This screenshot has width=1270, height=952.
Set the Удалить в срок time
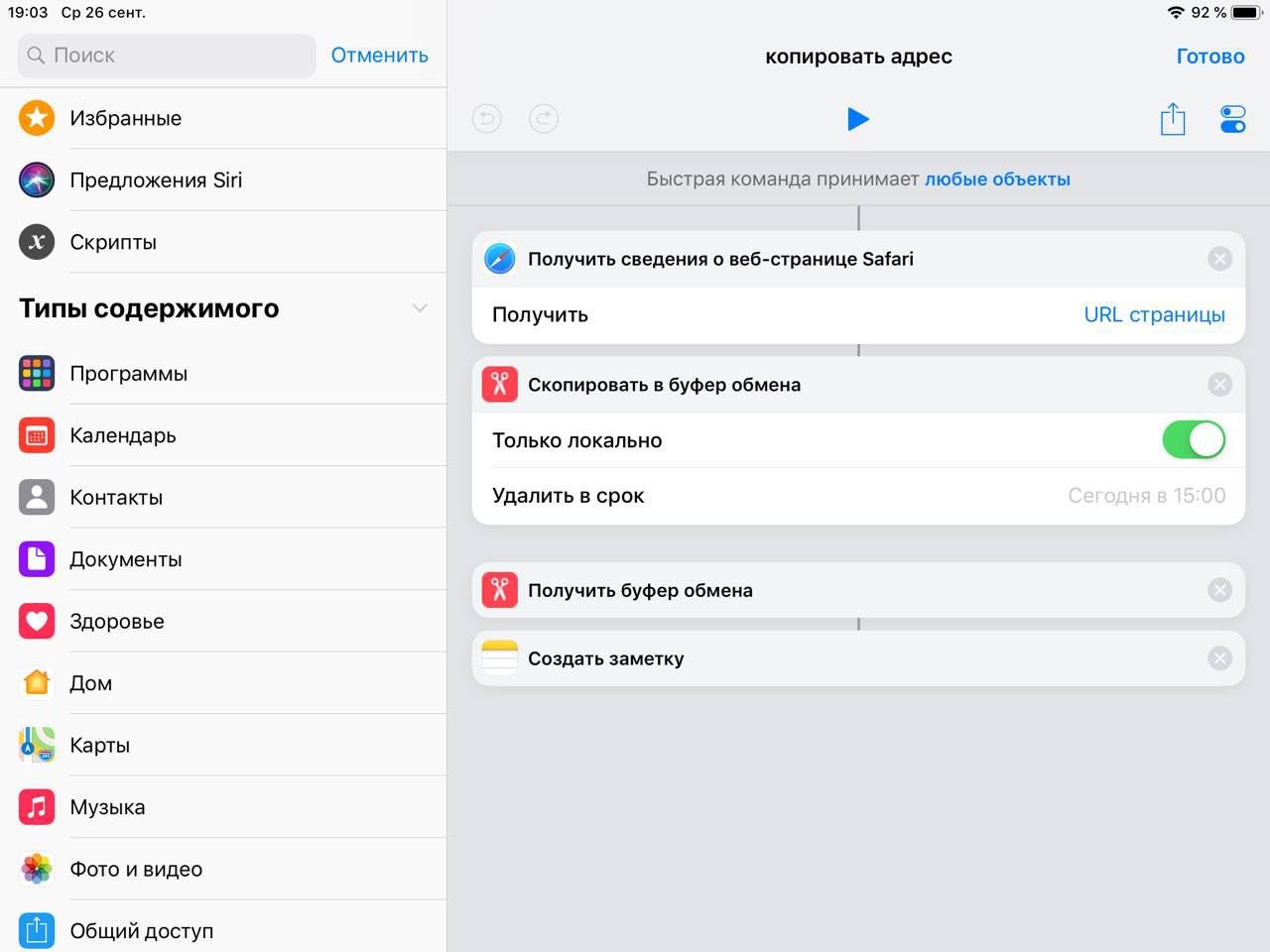pos(1146,496)
